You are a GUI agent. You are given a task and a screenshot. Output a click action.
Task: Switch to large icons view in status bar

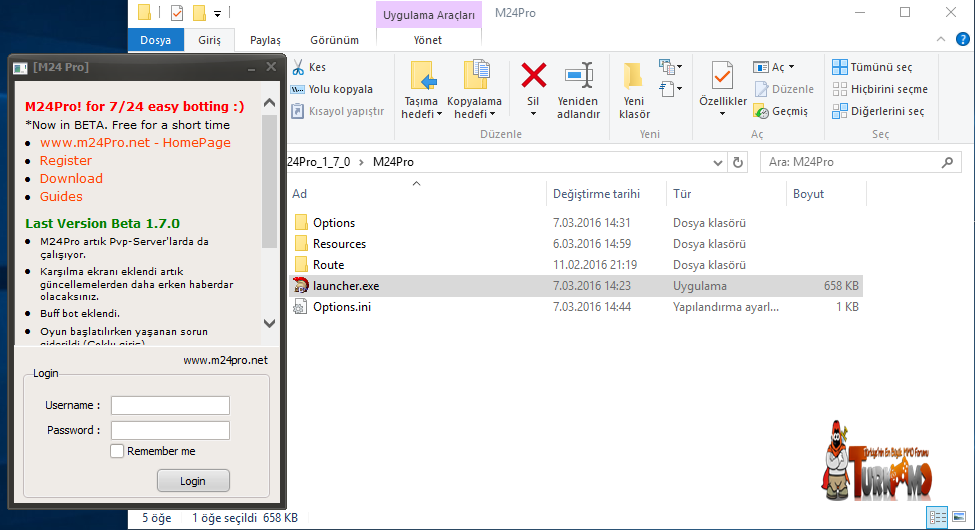(x=959, y=517)
